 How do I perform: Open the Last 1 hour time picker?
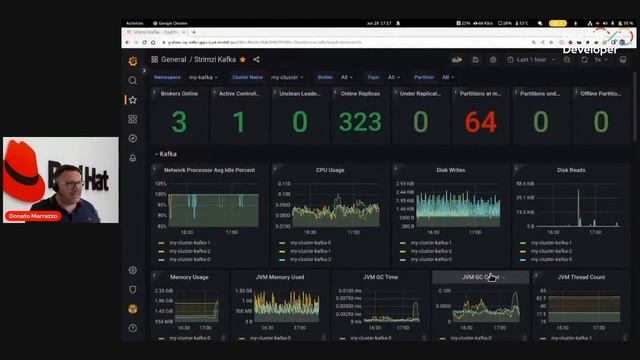click(x=532, y=60)
